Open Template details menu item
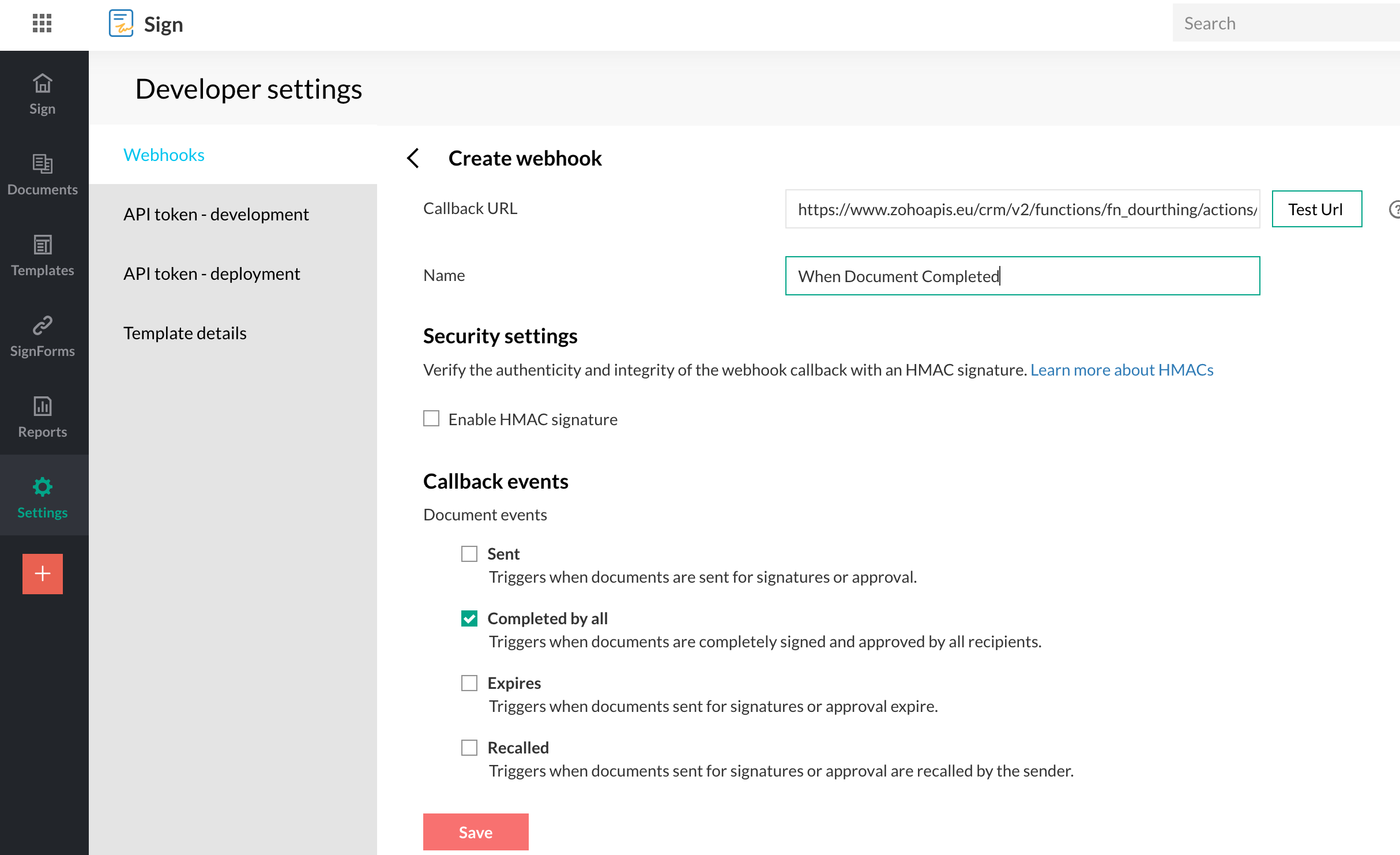Image resolution: width=1400 pixels, height=855 pixels. tap(185, 333)
